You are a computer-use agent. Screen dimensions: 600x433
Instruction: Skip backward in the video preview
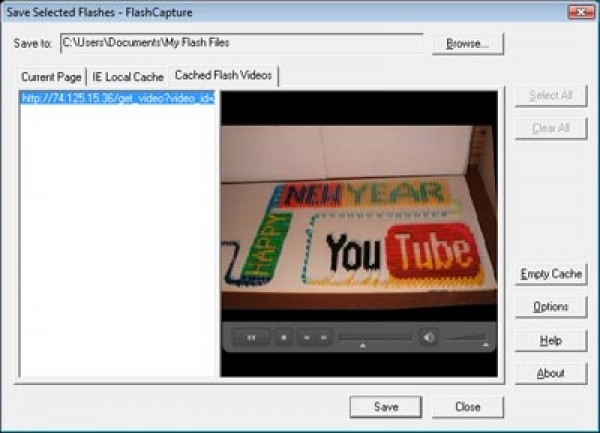[x=307, y=338]
